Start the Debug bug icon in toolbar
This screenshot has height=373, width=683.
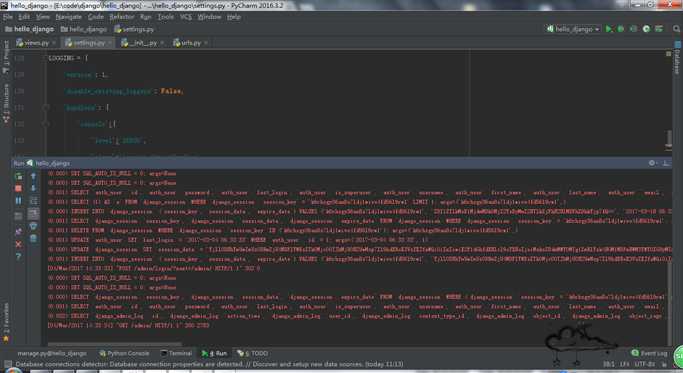621,29
